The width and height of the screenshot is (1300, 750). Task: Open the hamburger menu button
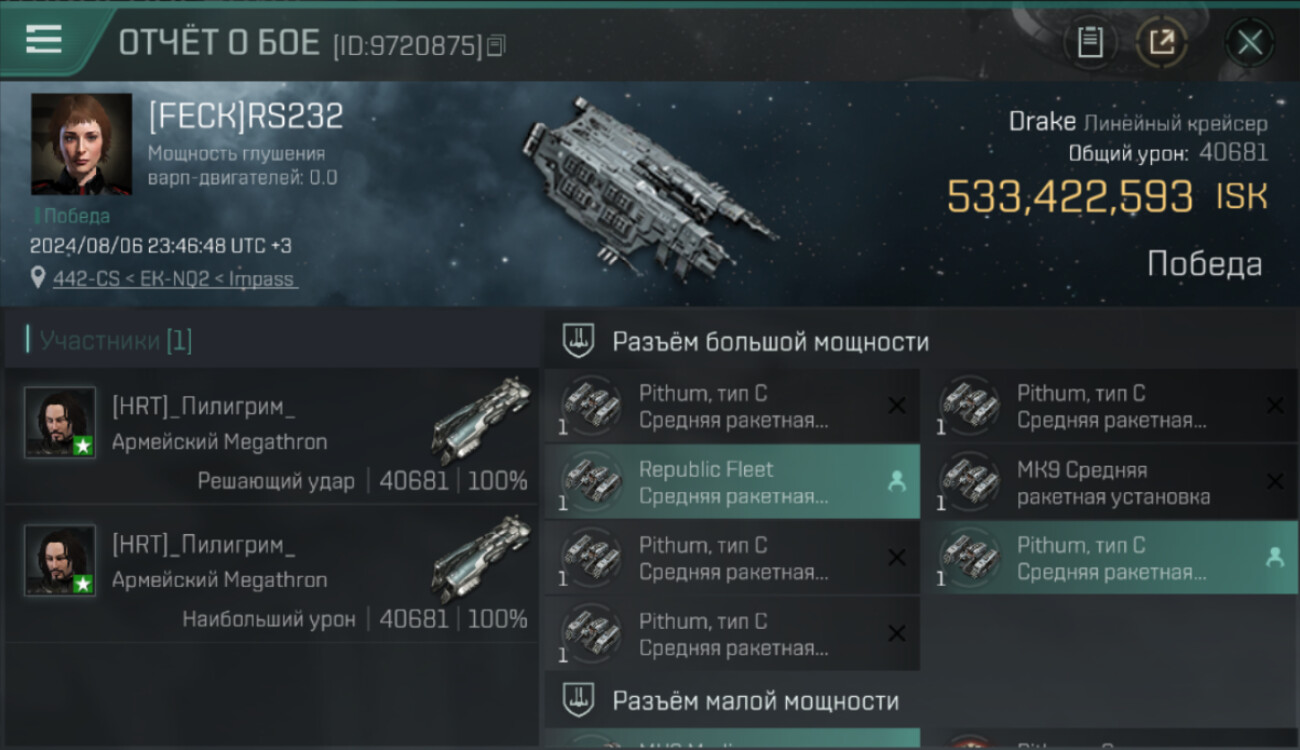click(x=44, y=39)
